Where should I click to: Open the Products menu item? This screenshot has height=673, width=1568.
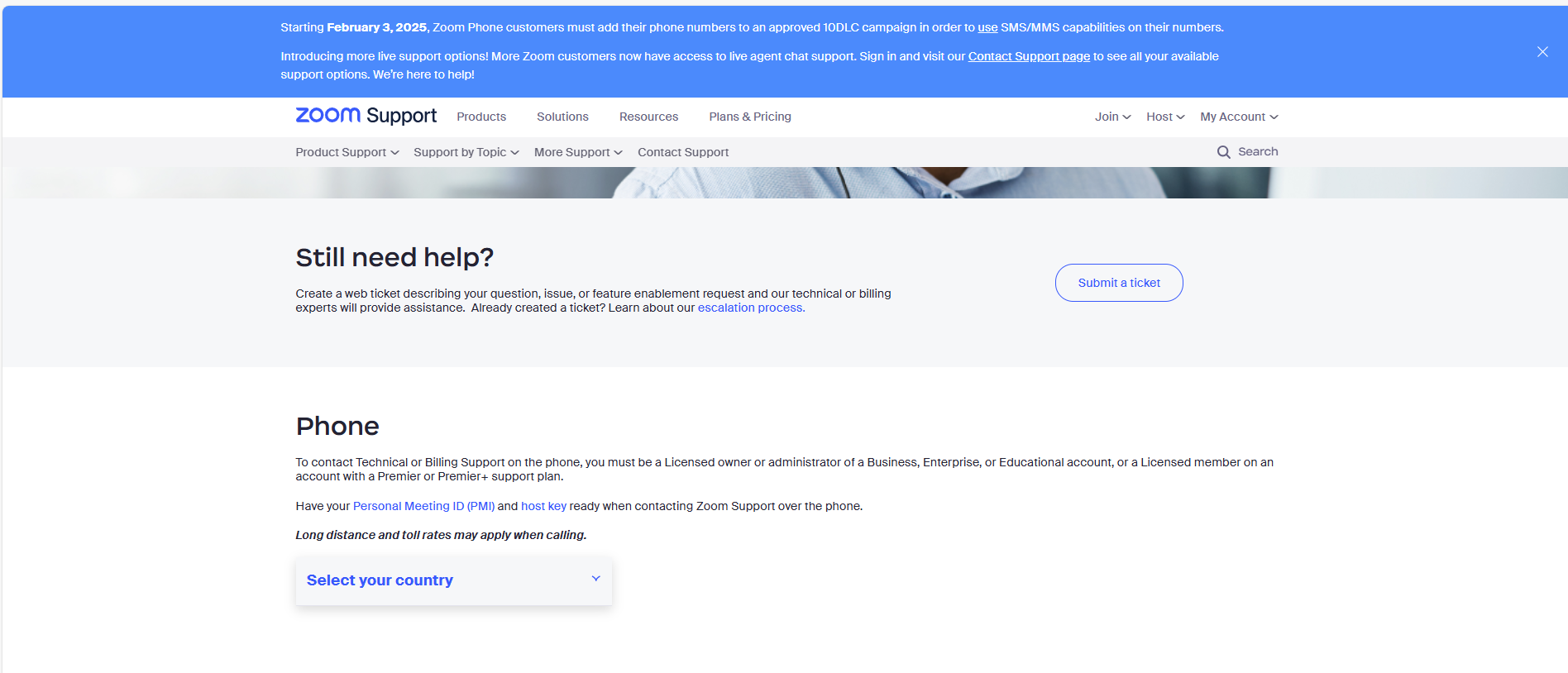pyautogui.click(x=481, y=117)
